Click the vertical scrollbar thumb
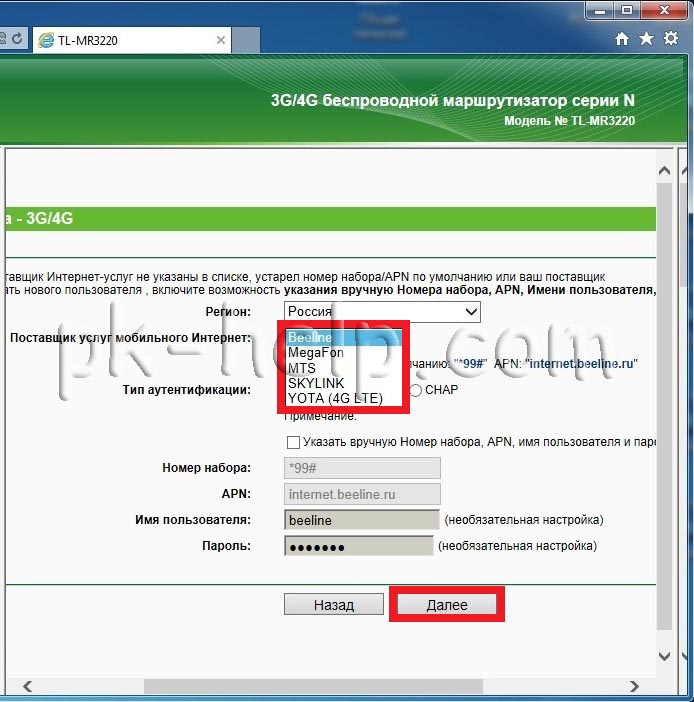694x702 pixels. [x=664, y=405]
